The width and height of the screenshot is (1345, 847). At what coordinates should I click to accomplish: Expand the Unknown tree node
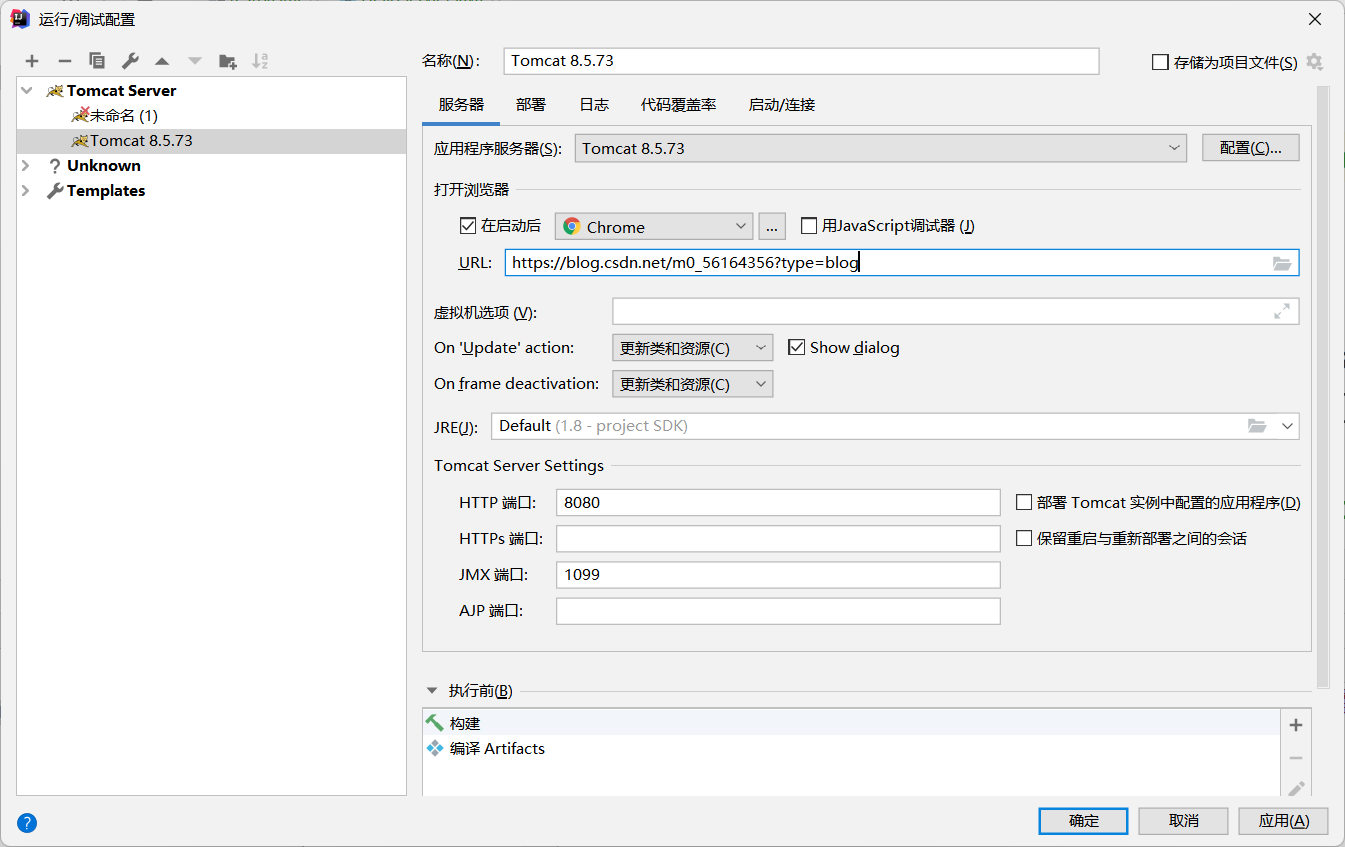click(x=27, y=165)
